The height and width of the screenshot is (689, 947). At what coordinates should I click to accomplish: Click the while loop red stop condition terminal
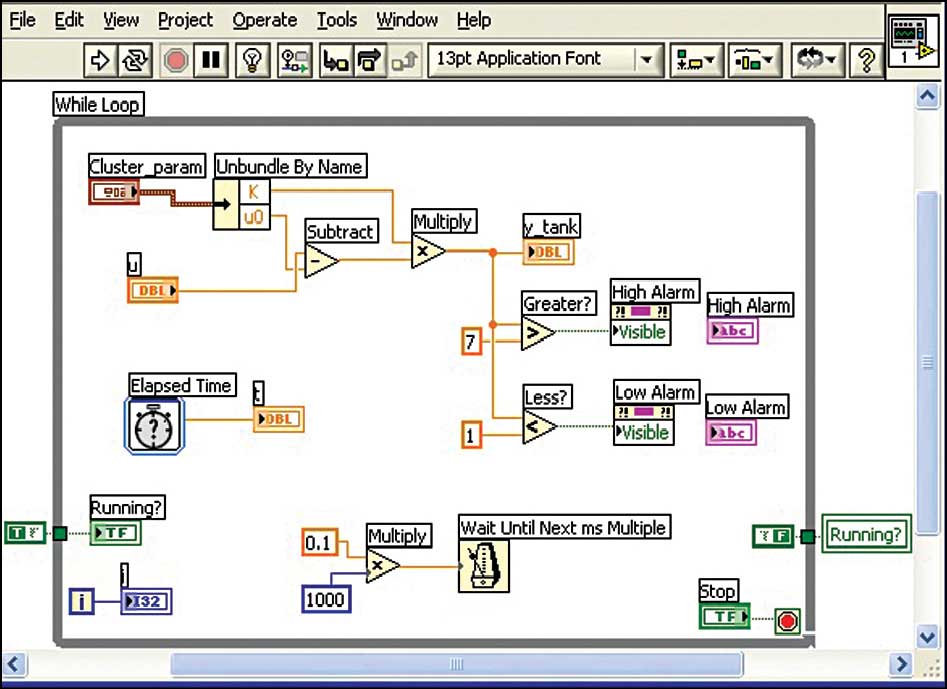click(x=787, y=622)
